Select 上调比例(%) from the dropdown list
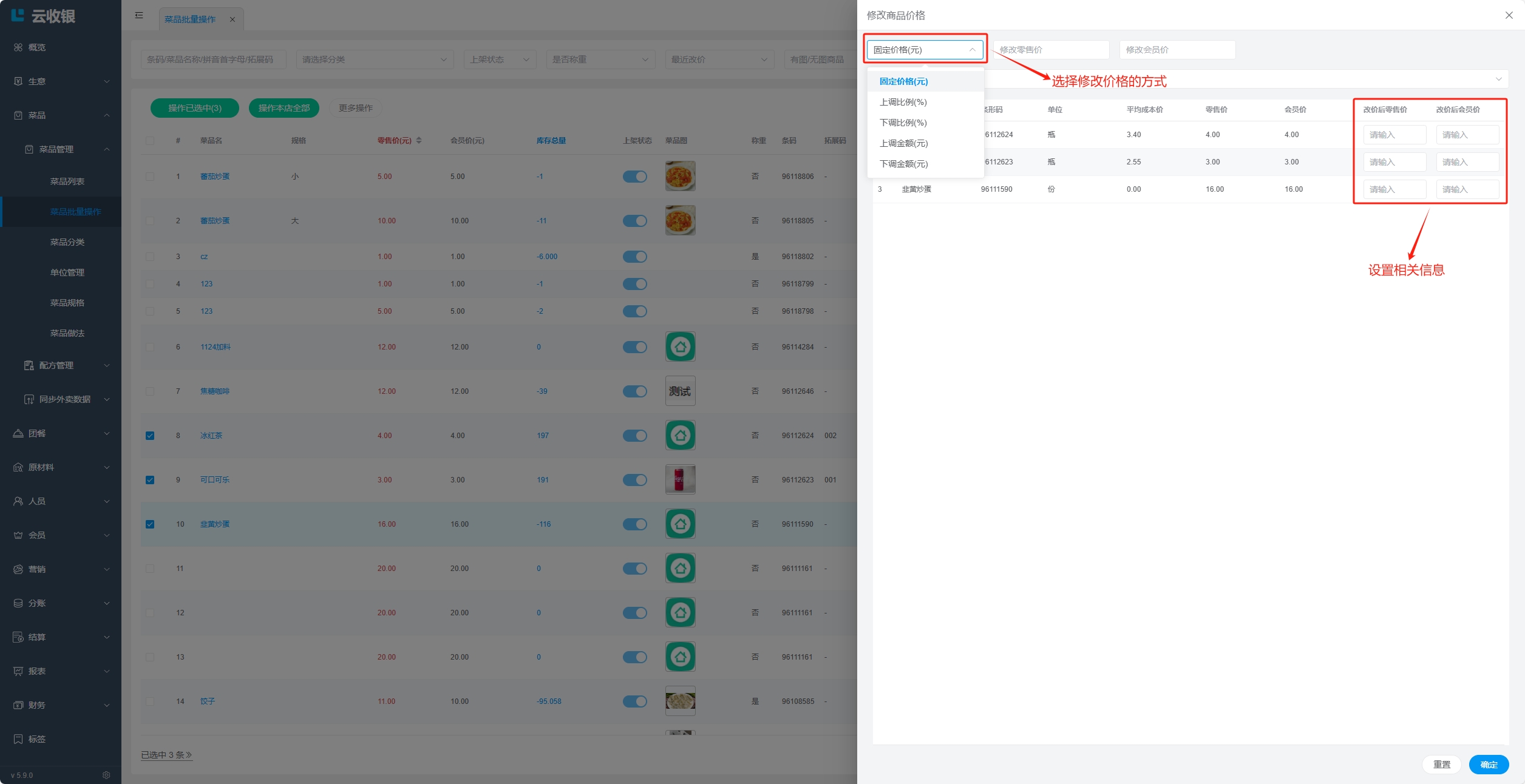Image resolution: width=1525 pixels, height=784 pixels. [x=903, y=102]
